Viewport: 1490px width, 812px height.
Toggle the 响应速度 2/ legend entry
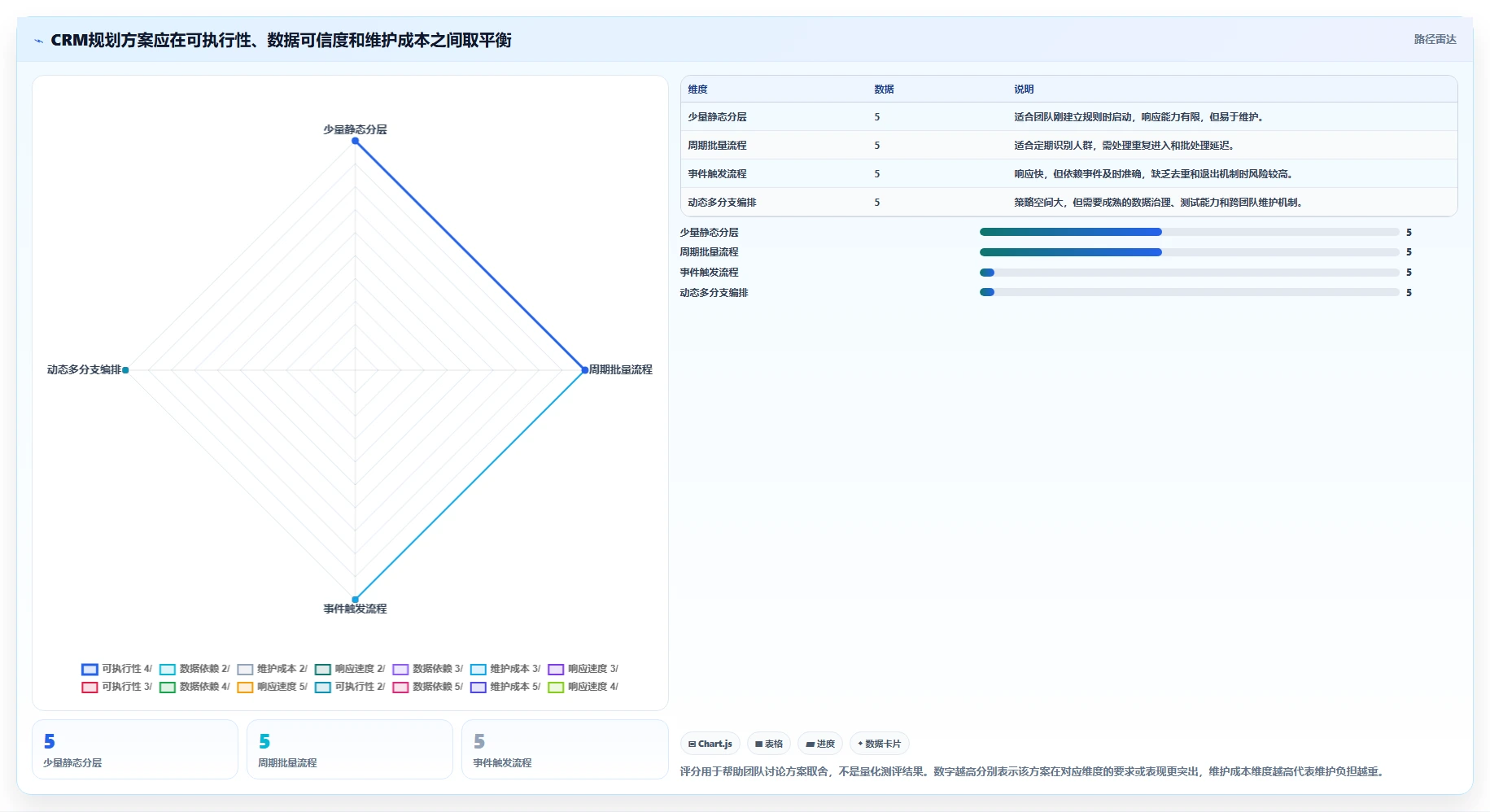pos(350,669)
